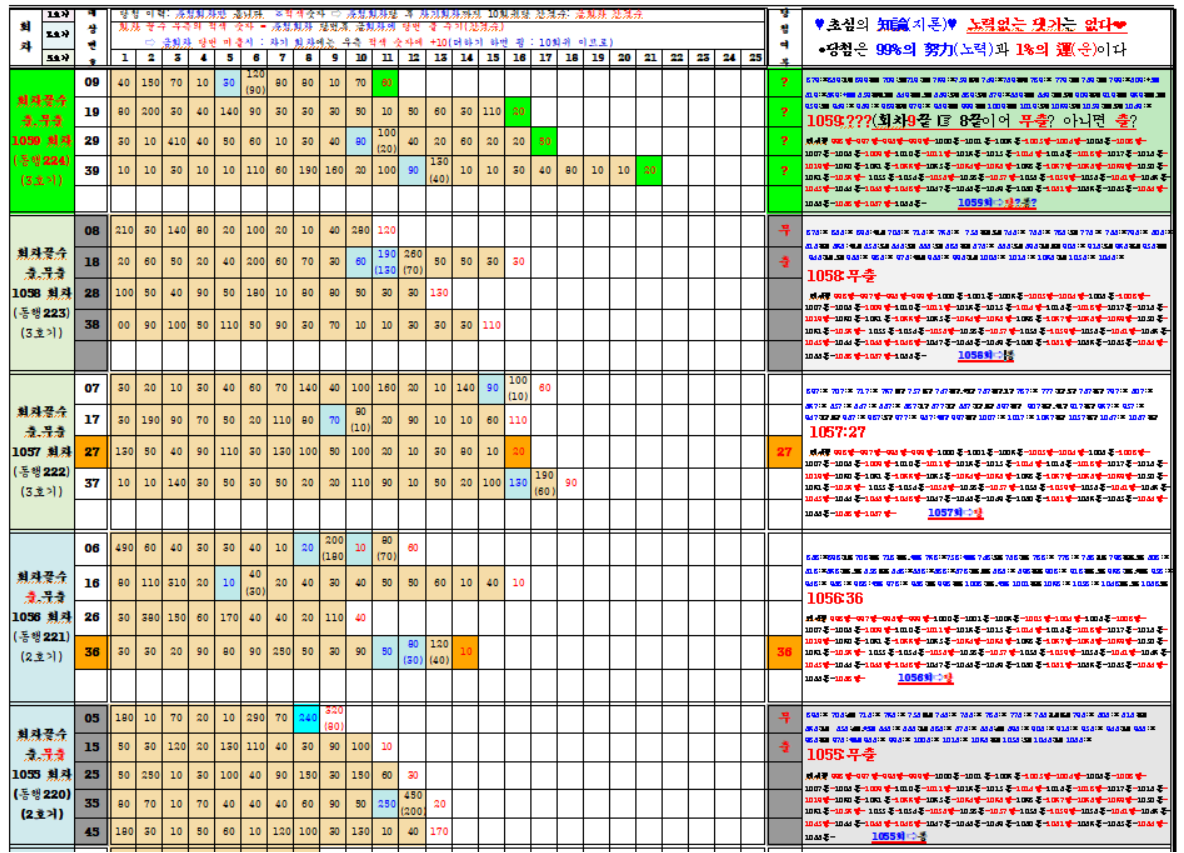Viewport: 1184px width, 853px height.
Task: Select the top green question mark result cell
Action: click(784, 82)
